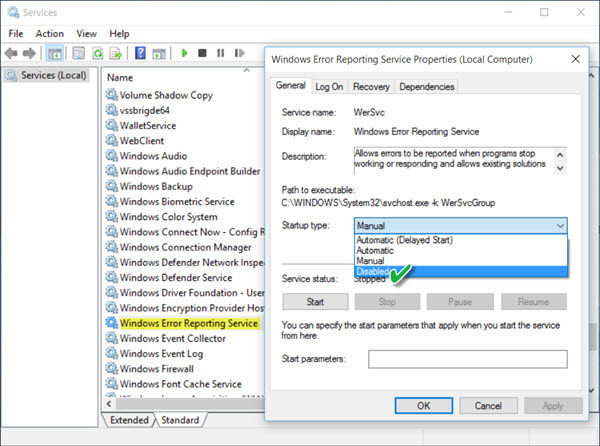Click the services list left scroll arrow
Screen dimensions: 600x446
(109, 404)
